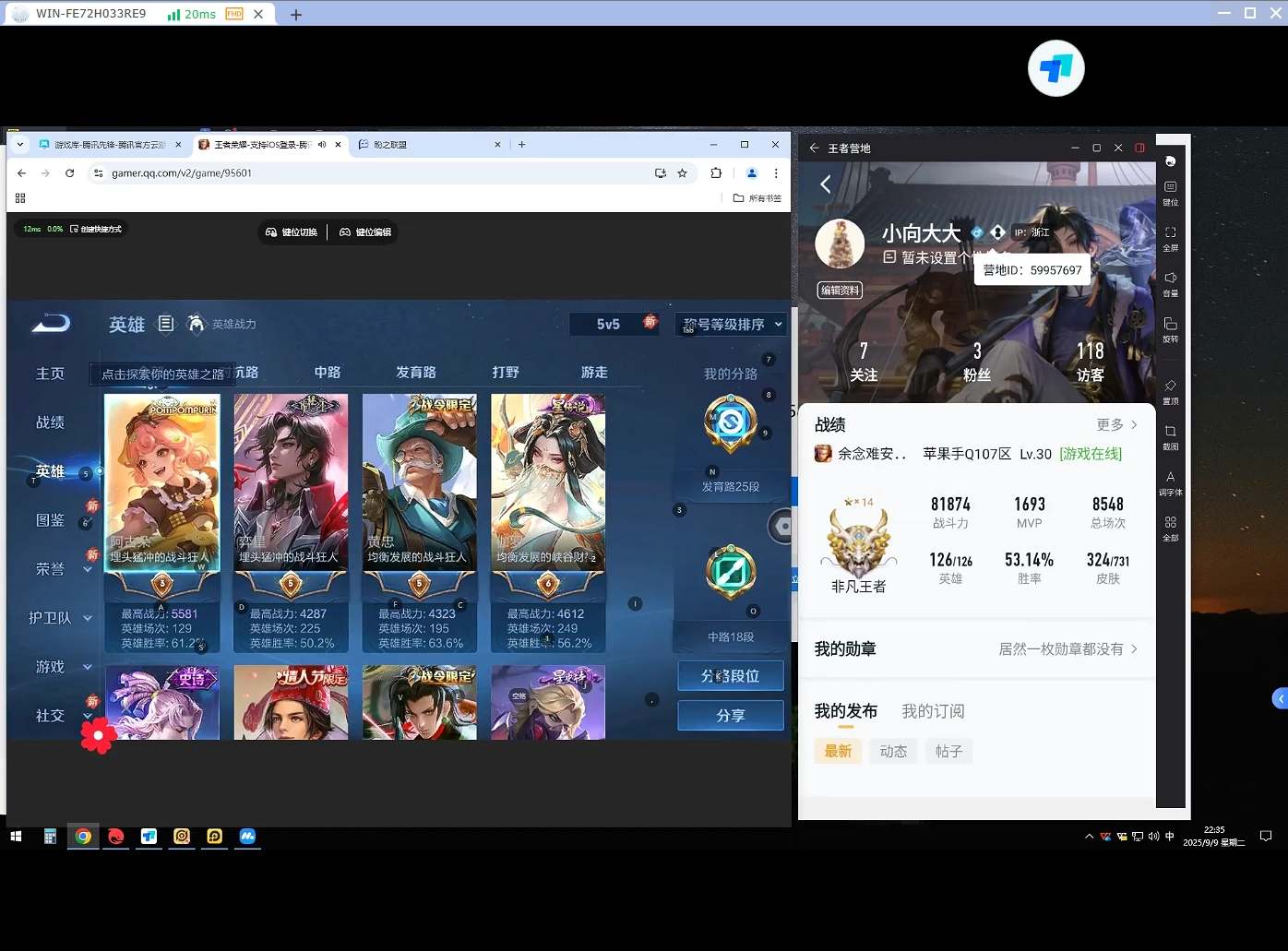Filter posts by 动态
The width and height of the screenshot is (1288, 951).
893,751
